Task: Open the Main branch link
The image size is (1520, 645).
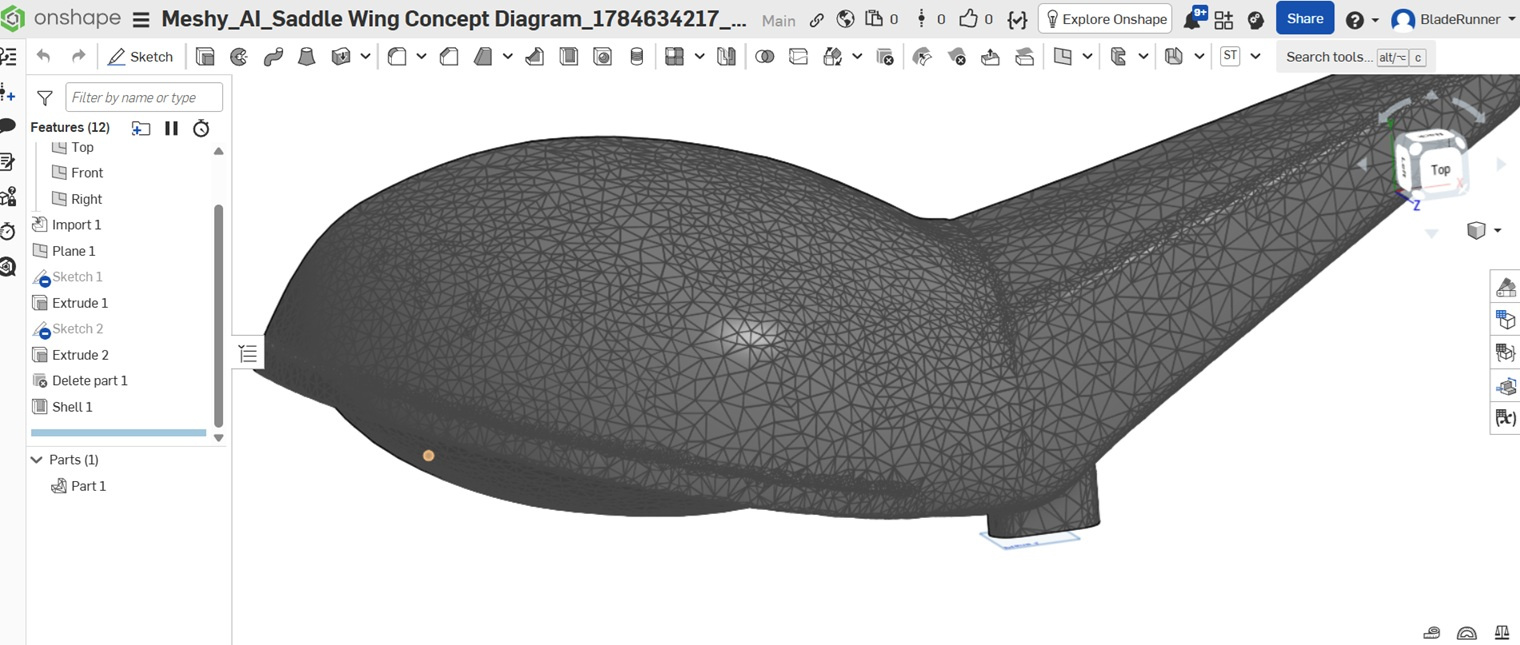Action: tap(779, 20)
